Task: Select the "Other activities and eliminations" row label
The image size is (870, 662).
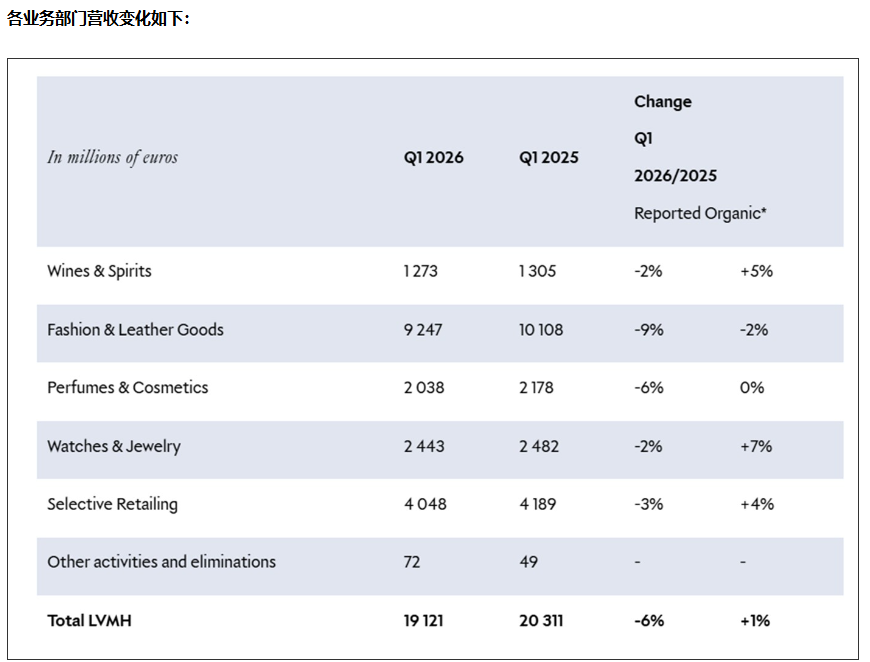Action: [161, 562]
